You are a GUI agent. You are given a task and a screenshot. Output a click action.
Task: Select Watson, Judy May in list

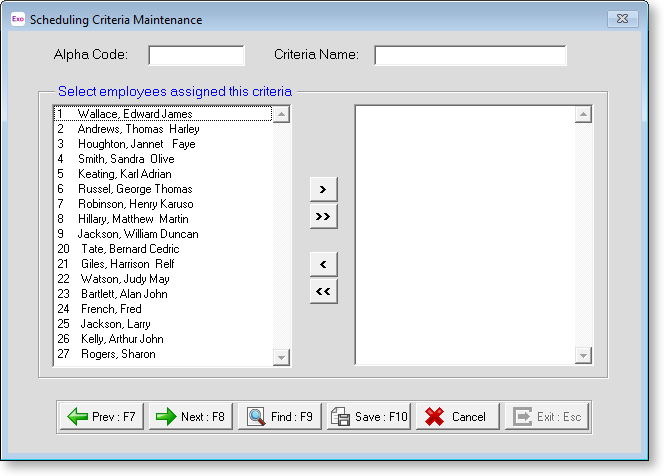click(125, 279)
